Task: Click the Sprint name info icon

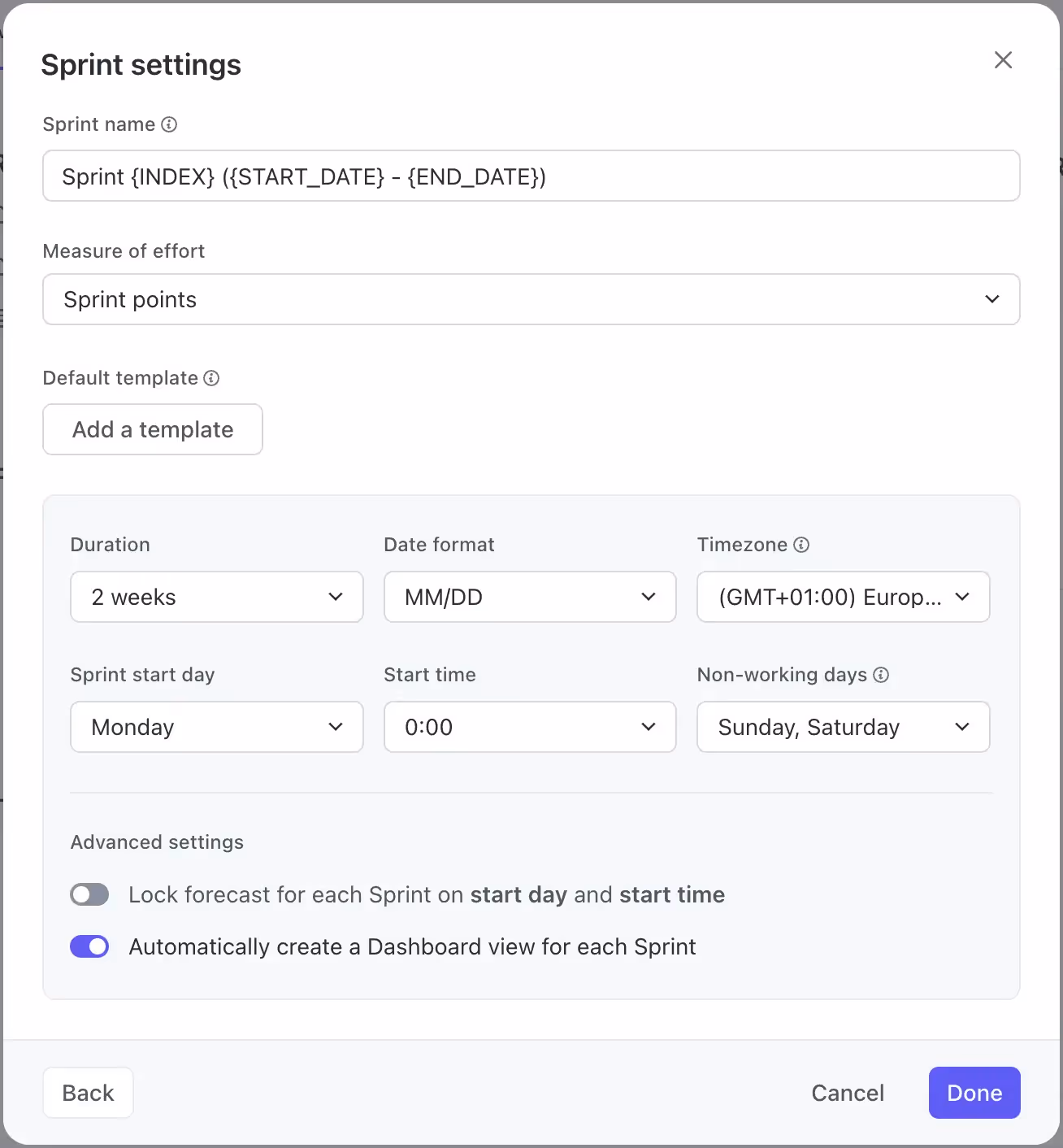Action: click(169, 124)
